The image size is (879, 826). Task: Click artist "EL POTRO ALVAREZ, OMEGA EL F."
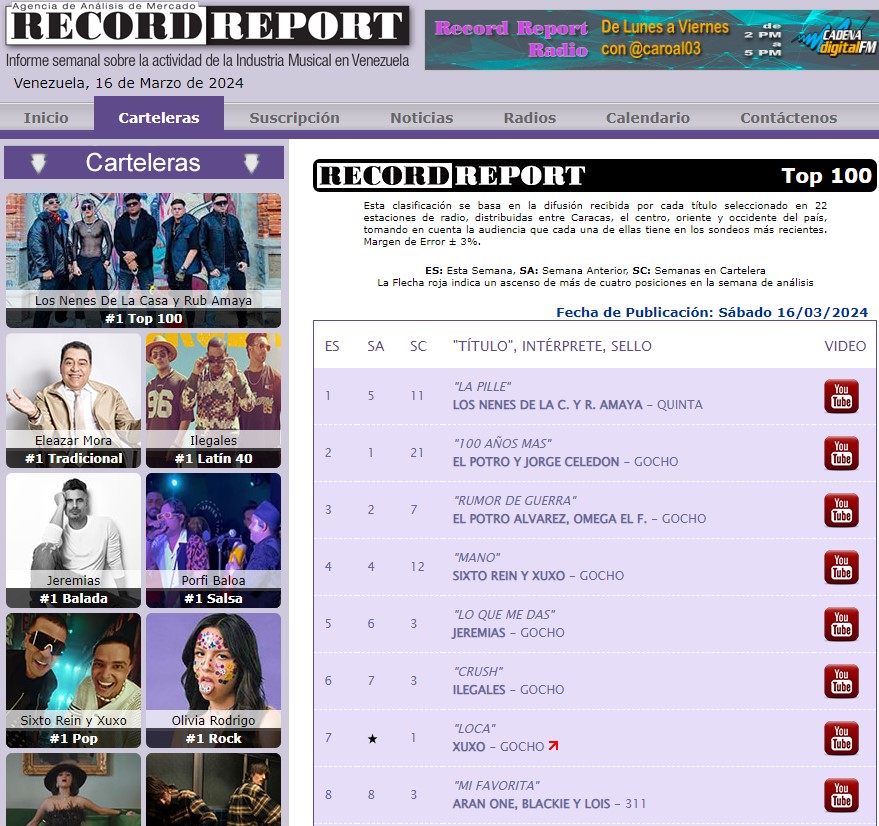[x=550, y=519]
